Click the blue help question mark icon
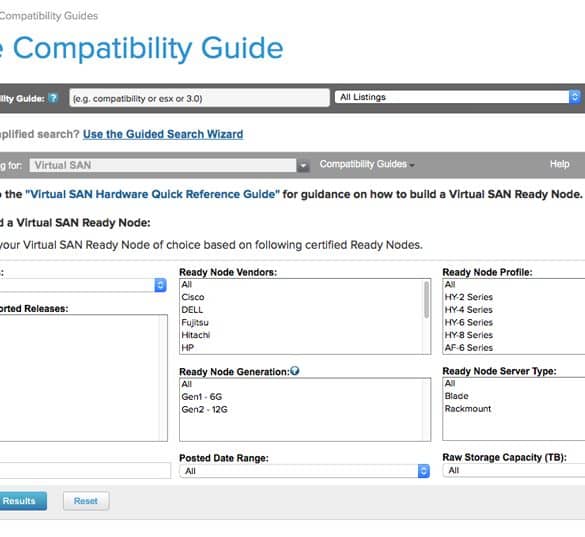The width and height of the screenshot is (585, 537). point(53,98)
